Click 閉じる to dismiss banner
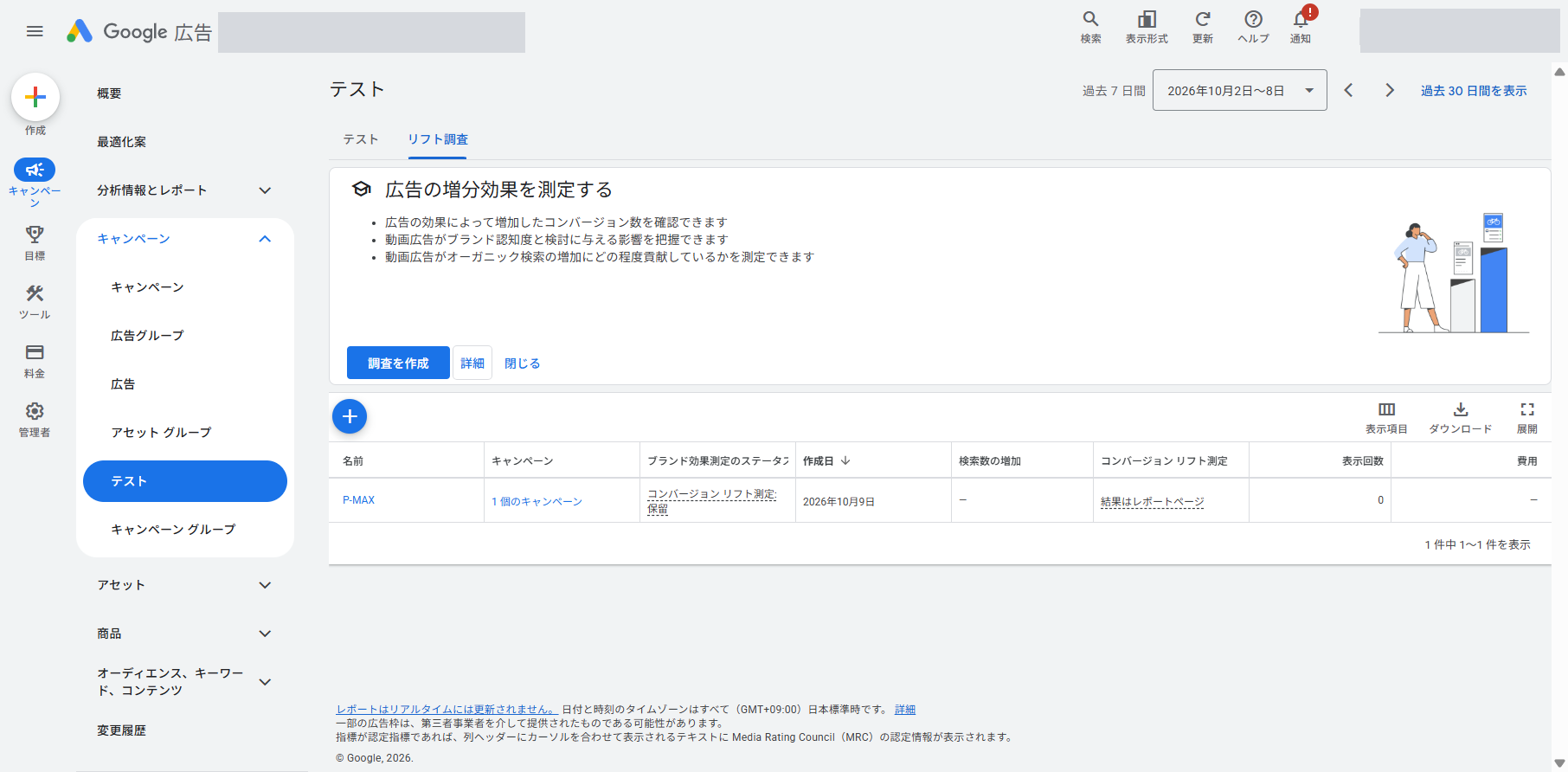 pos(523,363)
